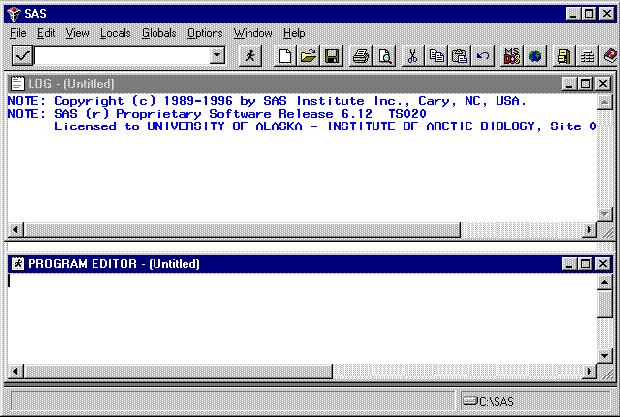
Task: Launch the MS-DOS prompt icon
Action: click(x=512, y=56)
